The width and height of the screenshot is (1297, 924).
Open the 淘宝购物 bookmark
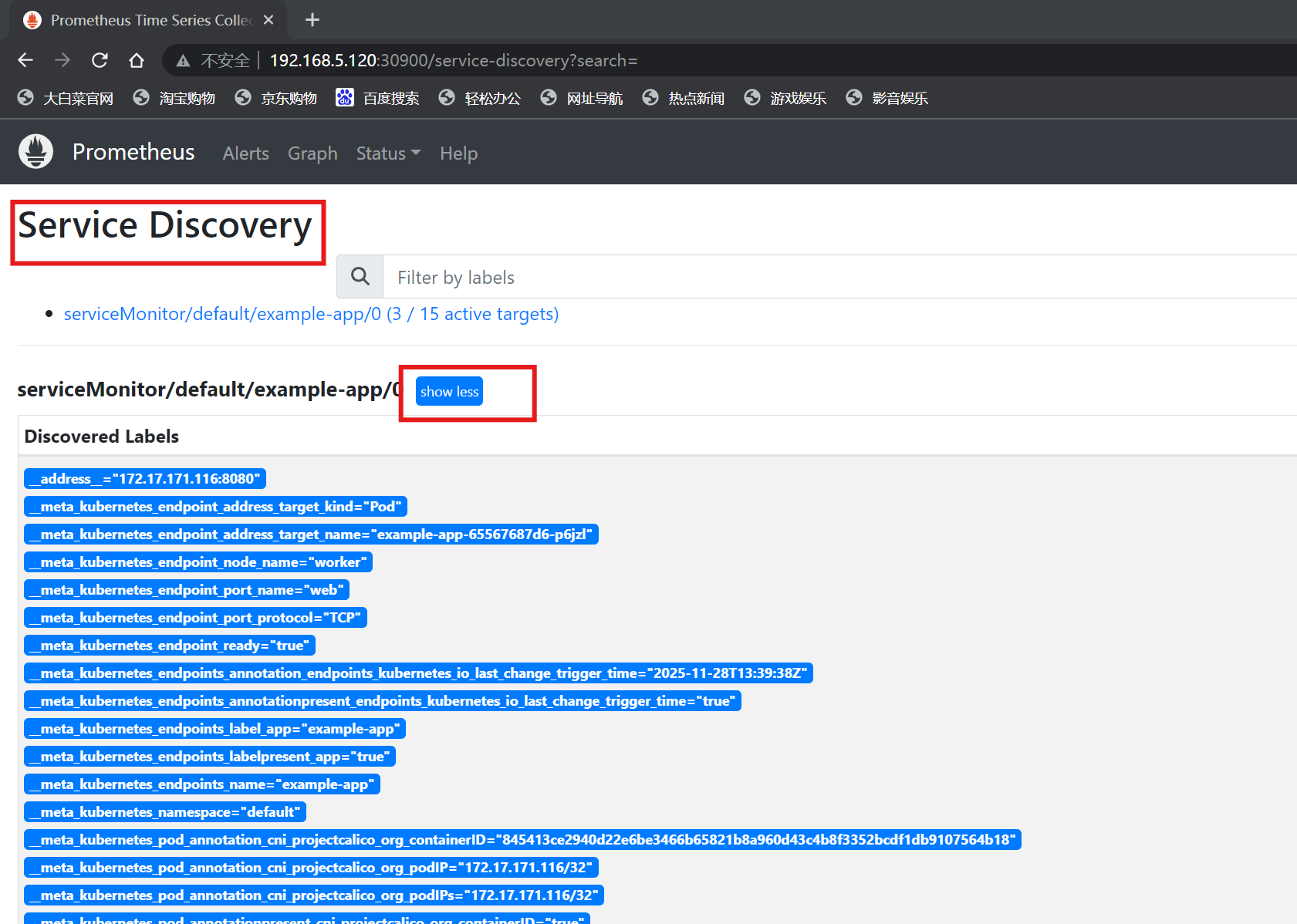point(174,98)
